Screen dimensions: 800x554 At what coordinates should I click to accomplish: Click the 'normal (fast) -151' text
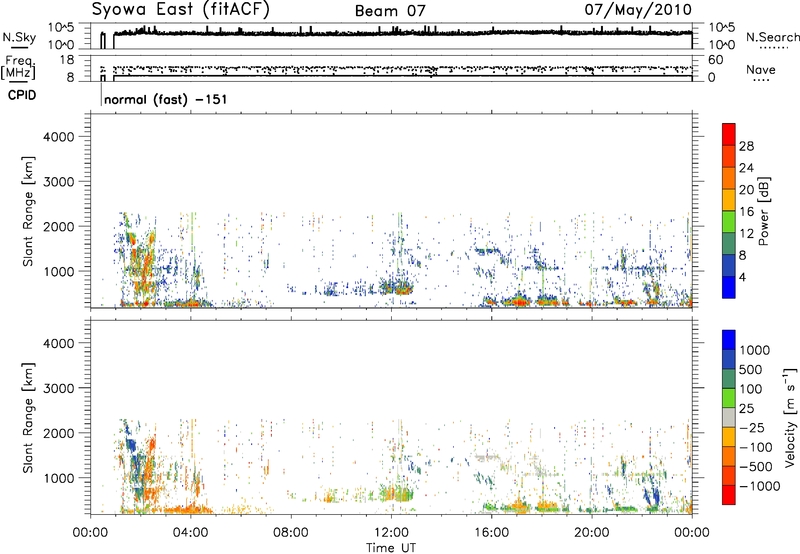point(165,99)
